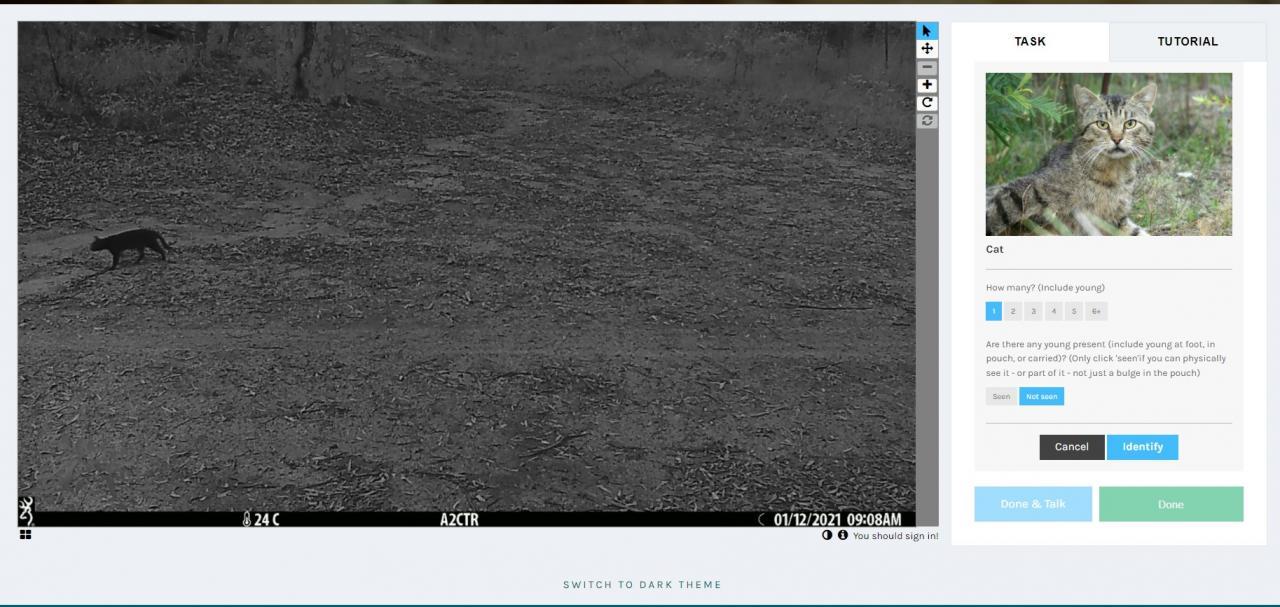Select count 2 for how many

(x=1013, y=311)
